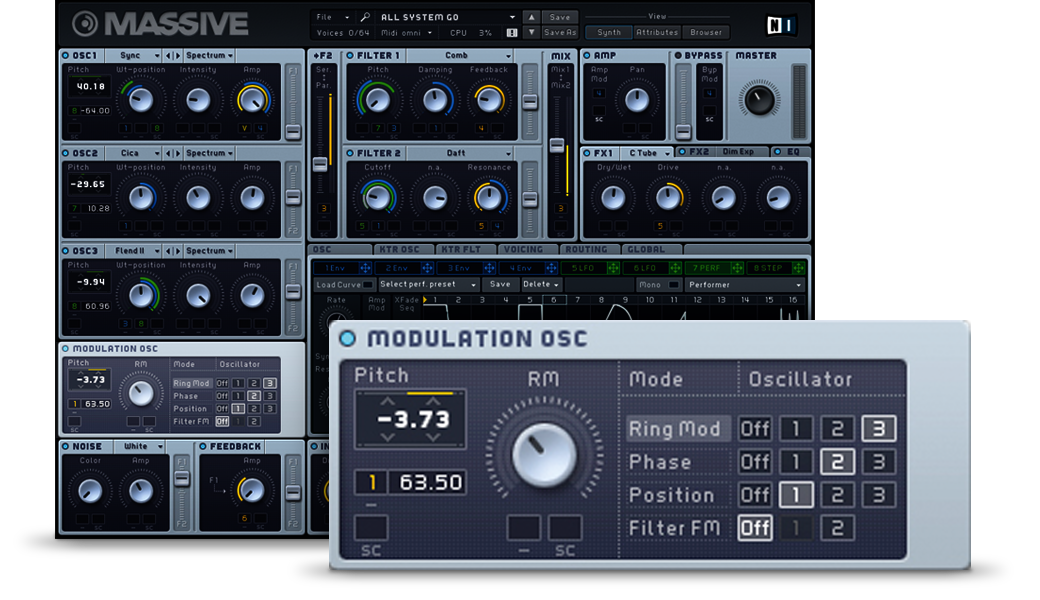Switch to the Attributes view tab

[x=657, y=32]
